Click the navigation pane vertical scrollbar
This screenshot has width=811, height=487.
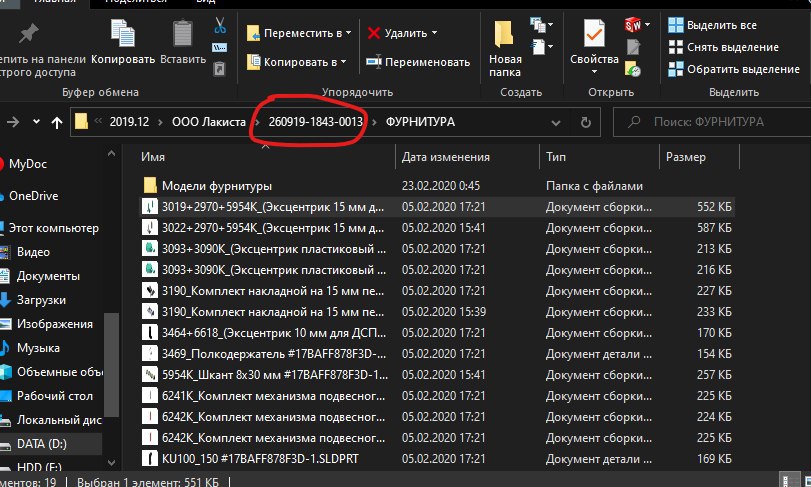(x=111, y=364)
